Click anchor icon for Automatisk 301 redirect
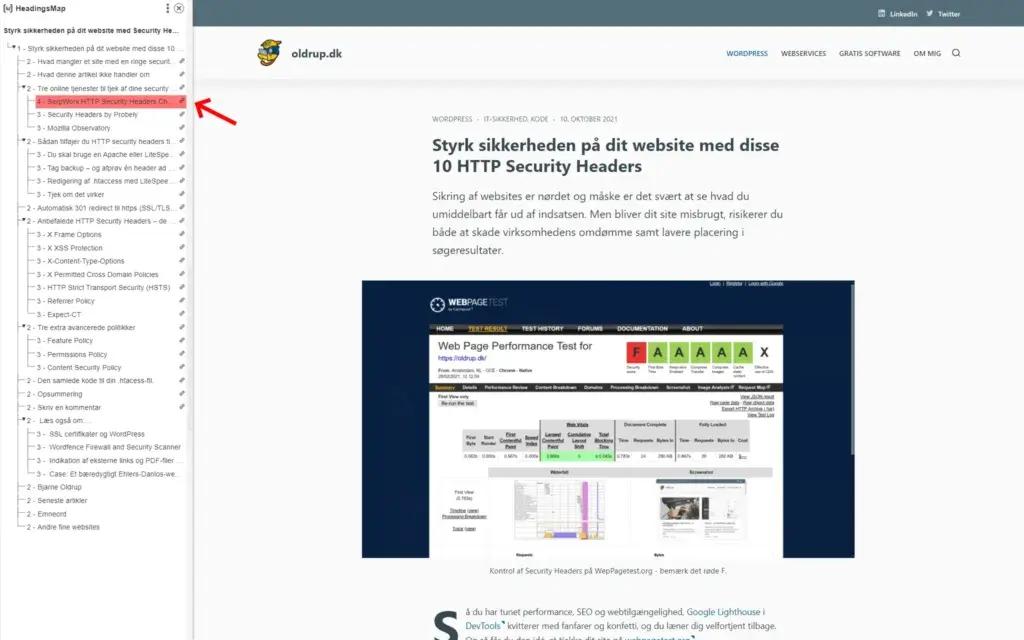 point(182,208)
